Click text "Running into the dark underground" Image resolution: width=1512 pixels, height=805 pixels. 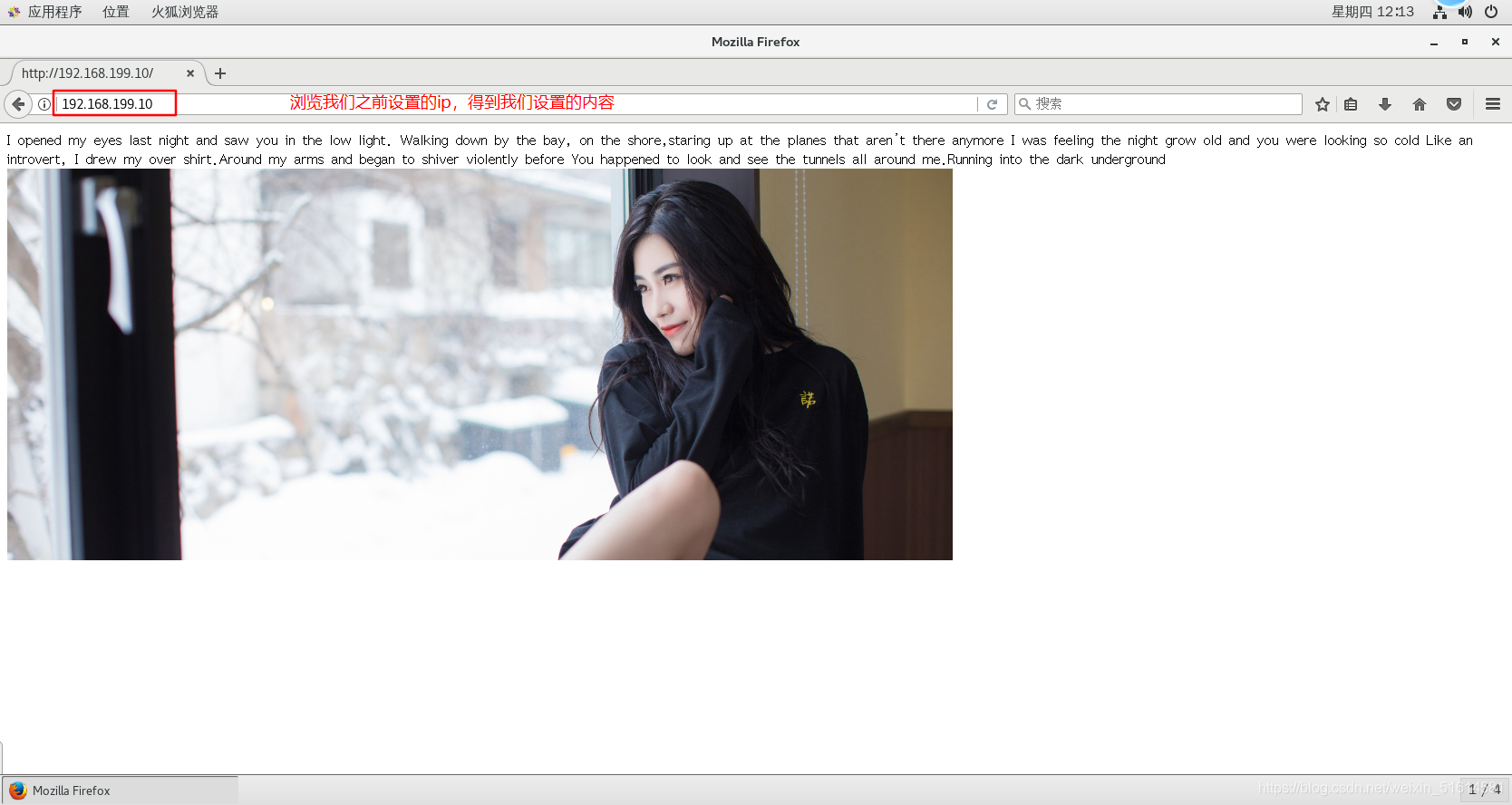(1056, 160)
